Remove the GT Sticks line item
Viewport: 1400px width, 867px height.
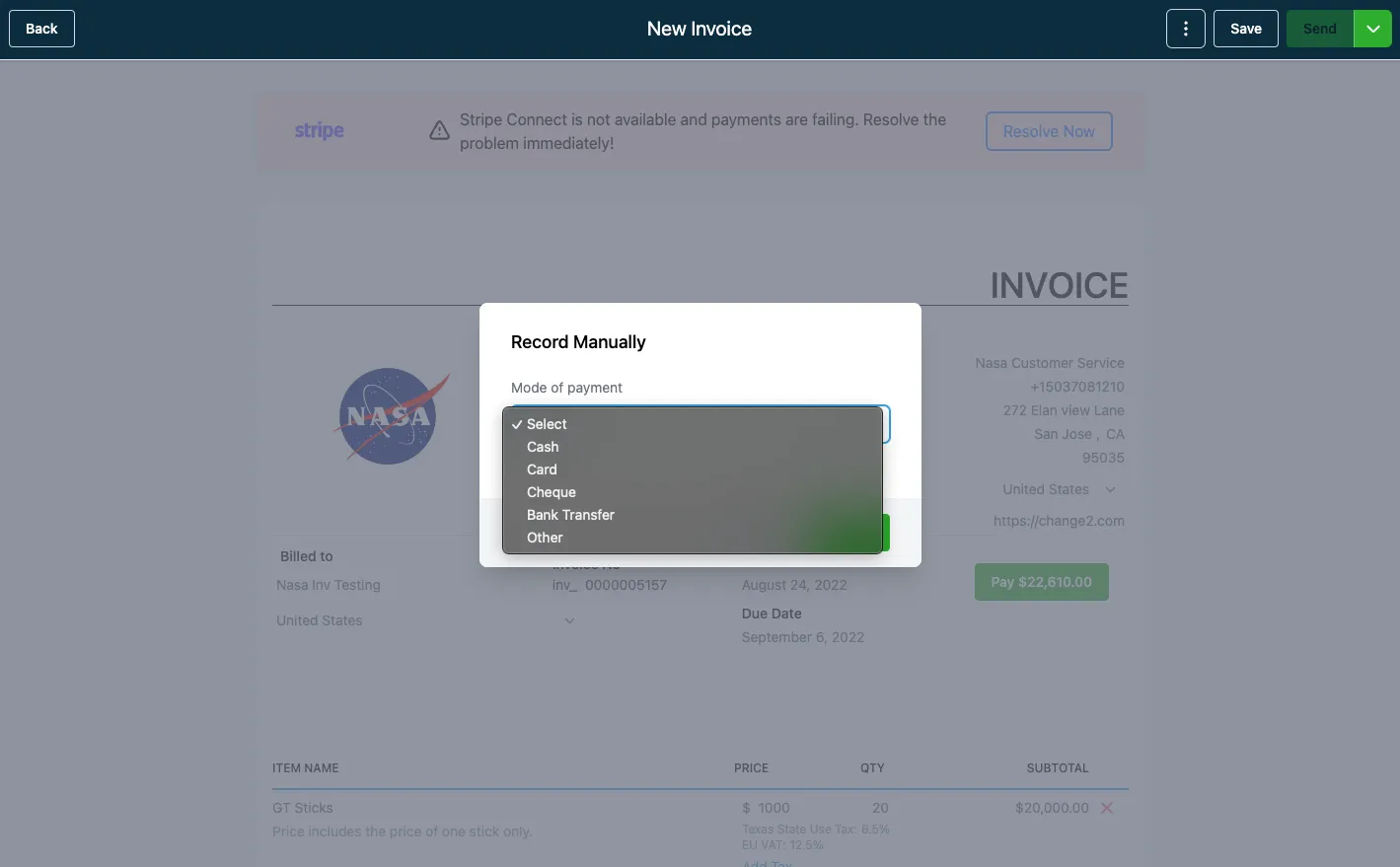[x=1107, y=808]
